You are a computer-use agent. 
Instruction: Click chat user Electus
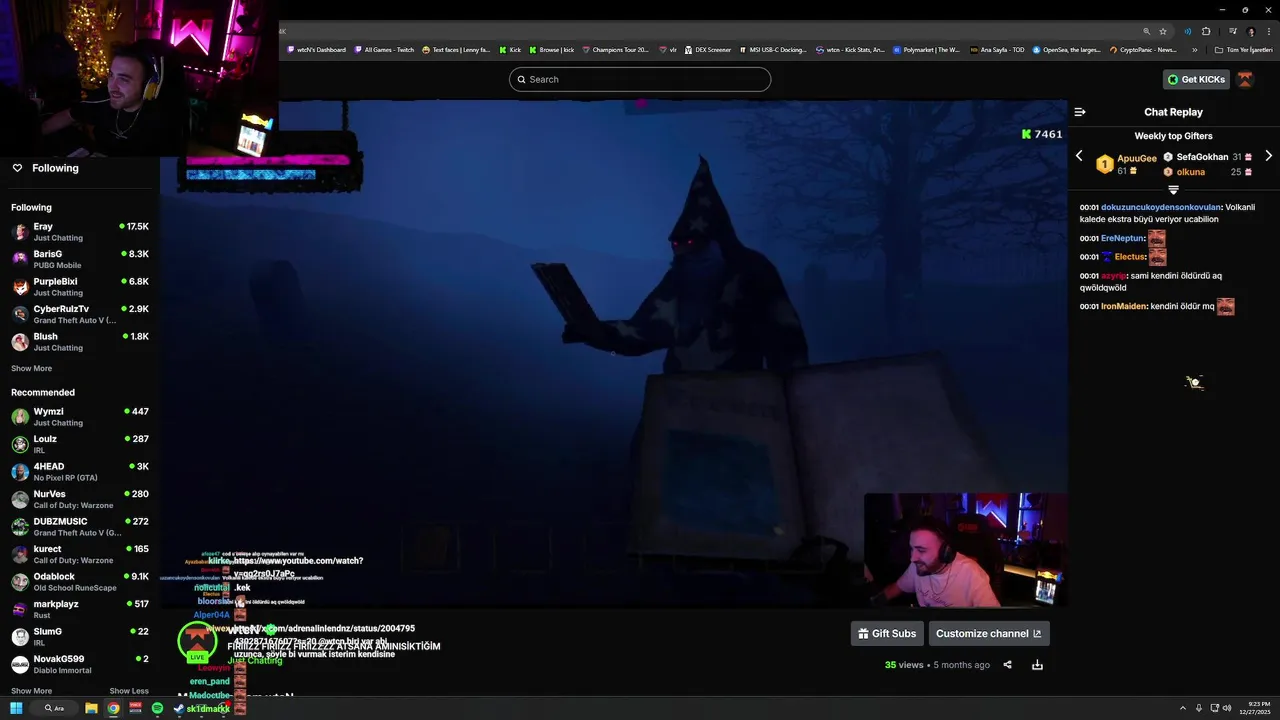tap(1130, 257)
